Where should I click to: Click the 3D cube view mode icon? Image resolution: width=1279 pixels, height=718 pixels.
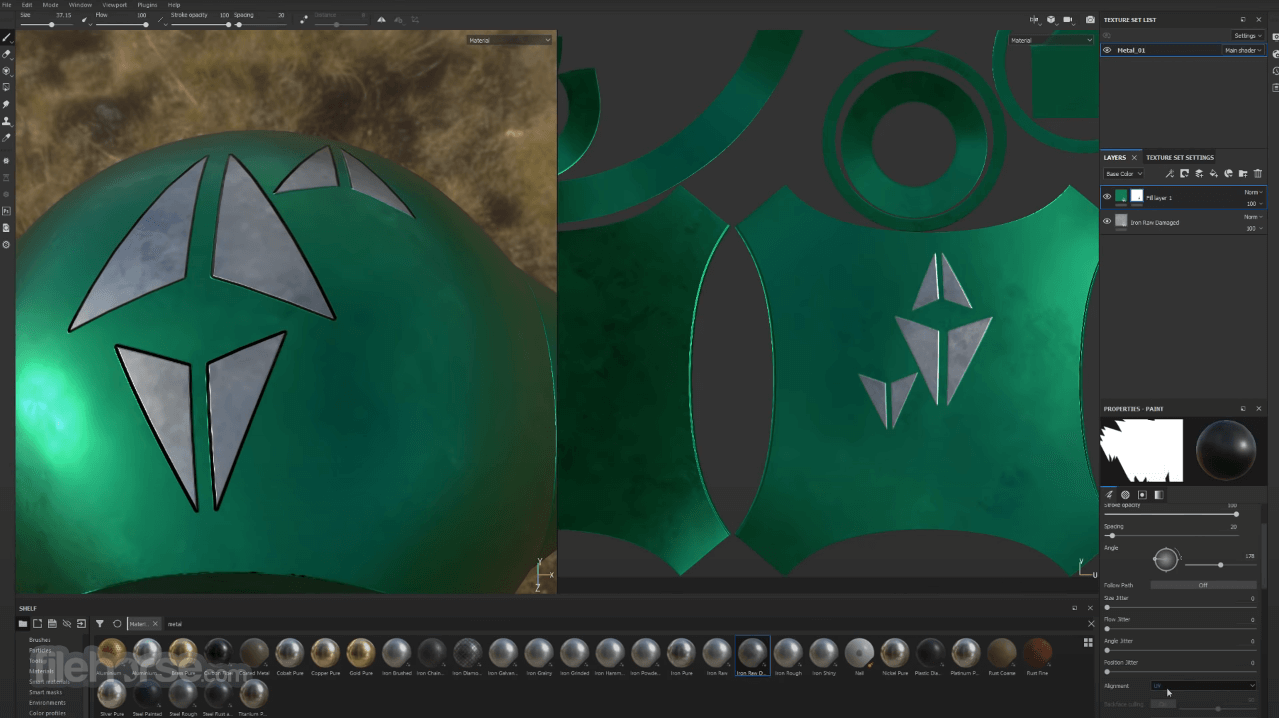1051,20
